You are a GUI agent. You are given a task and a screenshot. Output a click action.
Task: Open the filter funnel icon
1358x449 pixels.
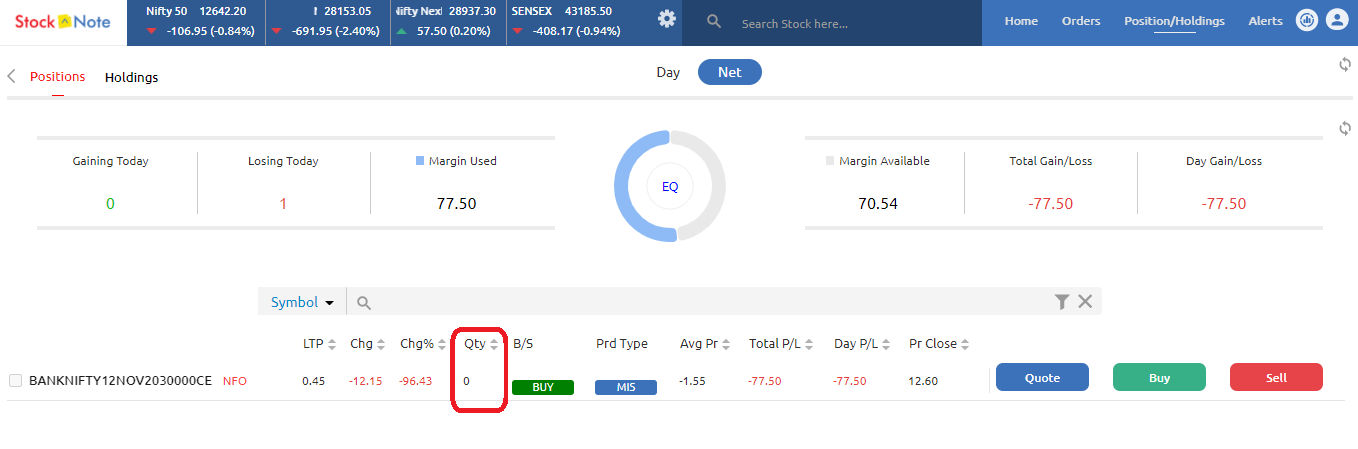tap(1062, 302)
